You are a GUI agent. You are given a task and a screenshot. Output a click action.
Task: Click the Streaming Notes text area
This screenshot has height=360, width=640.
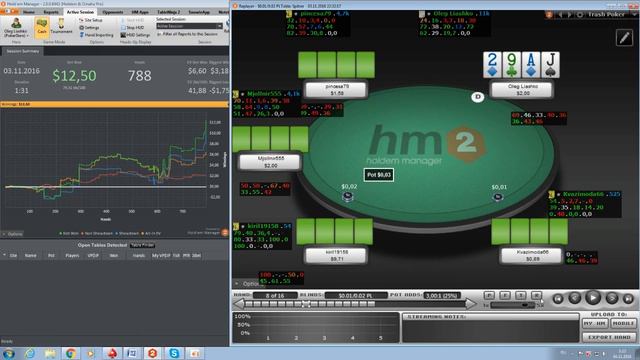(x=490, y=331)
